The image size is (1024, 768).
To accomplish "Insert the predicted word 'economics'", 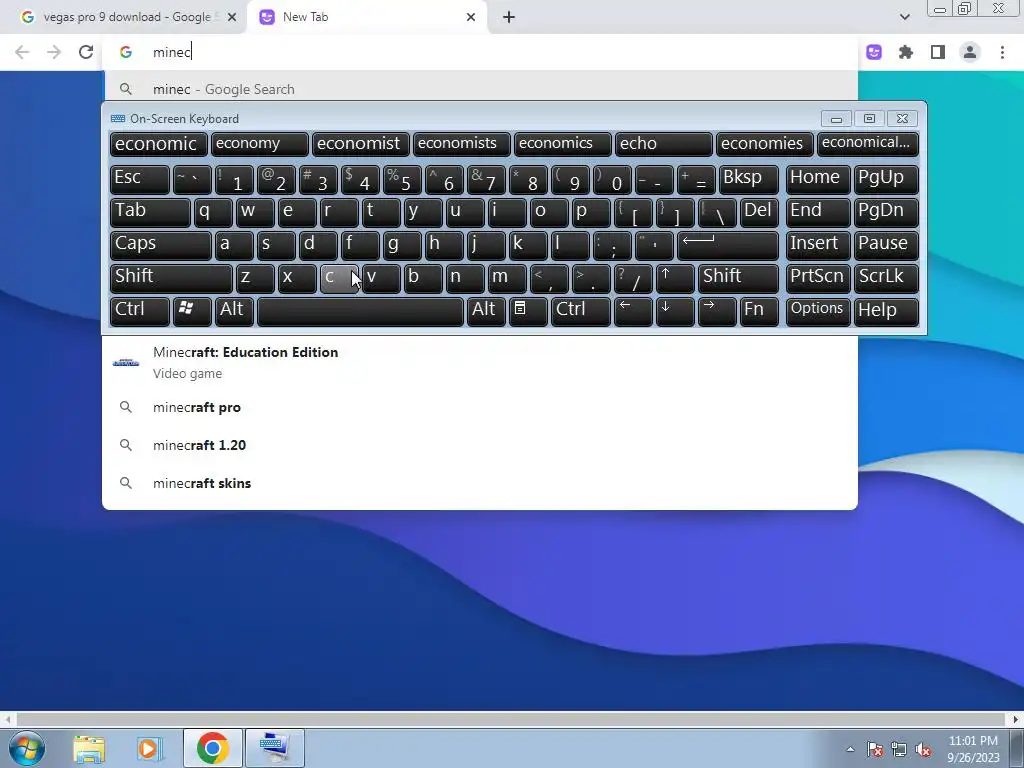I will click(x=562, y=144).
